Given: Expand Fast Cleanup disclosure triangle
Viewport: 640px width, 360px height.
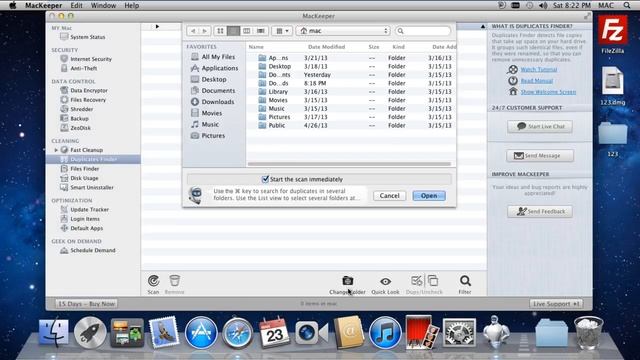Looking at the screenshot, I should [x=56, y=150].
